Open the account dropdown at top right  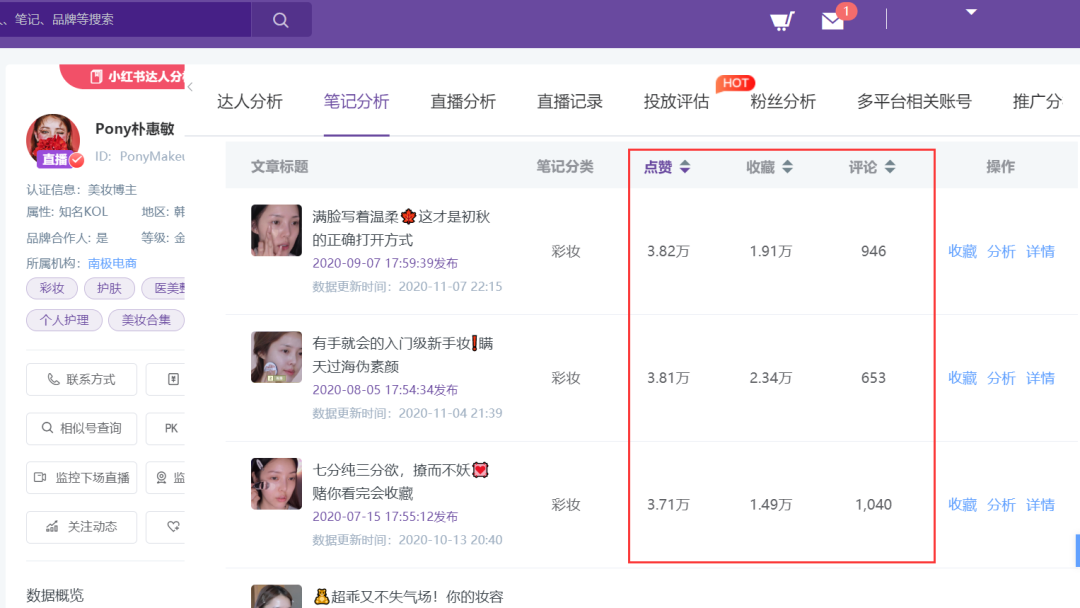point(969,12)
